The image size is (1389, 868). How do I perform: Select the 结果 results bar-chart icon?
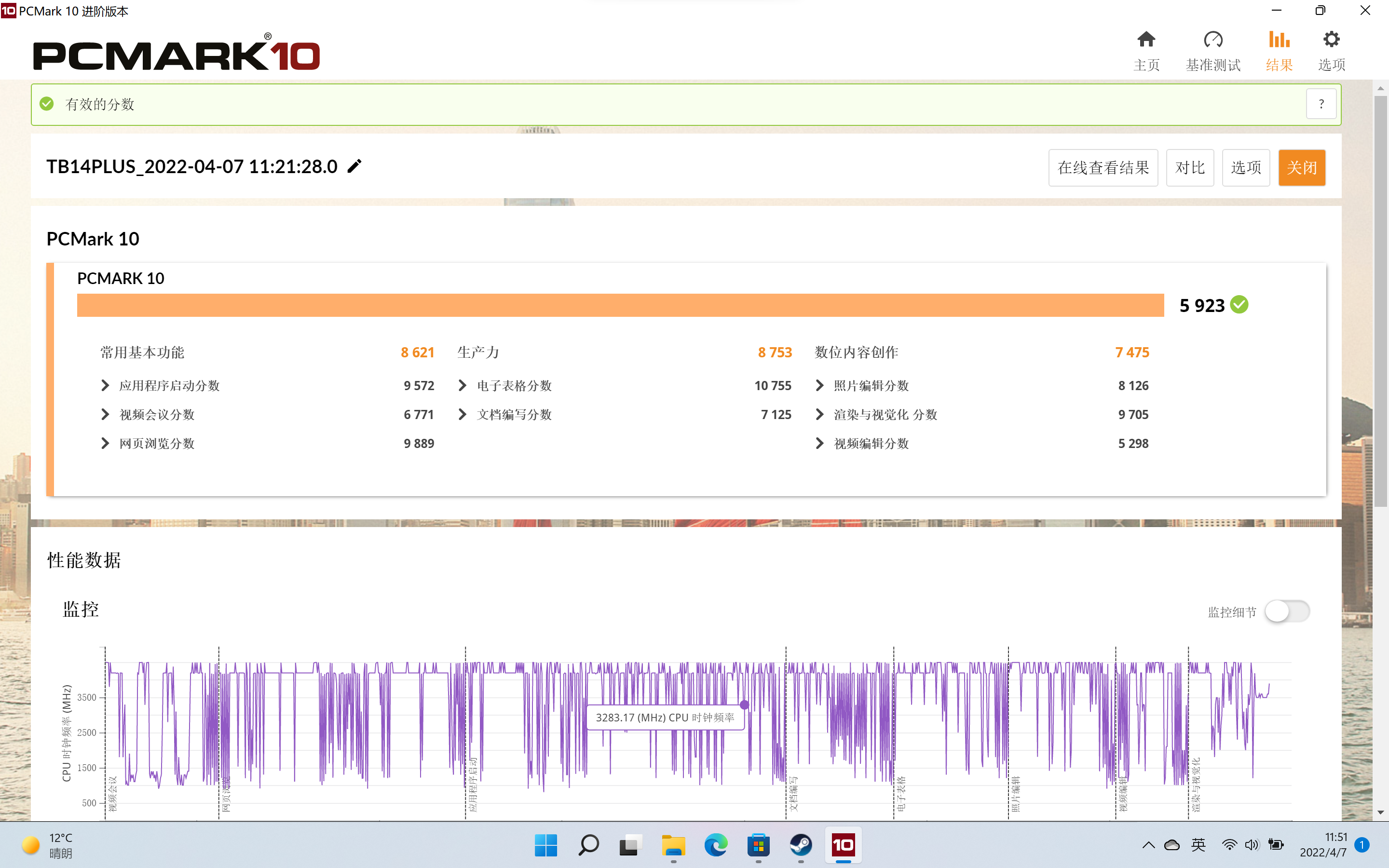(1280, 40)
